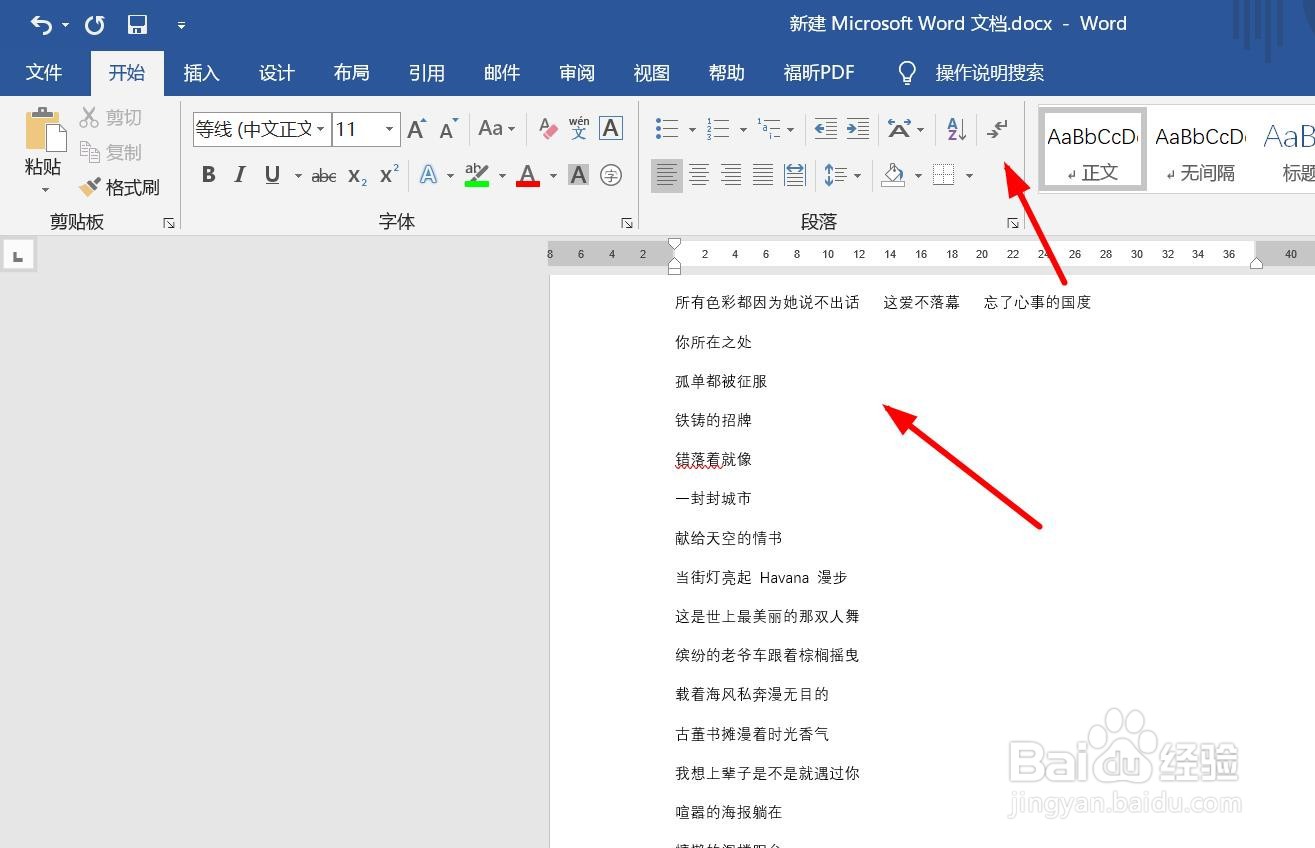Click the Shading paint bucket icon
Screen dimensions: 1315x848
[x=893, y=175]
